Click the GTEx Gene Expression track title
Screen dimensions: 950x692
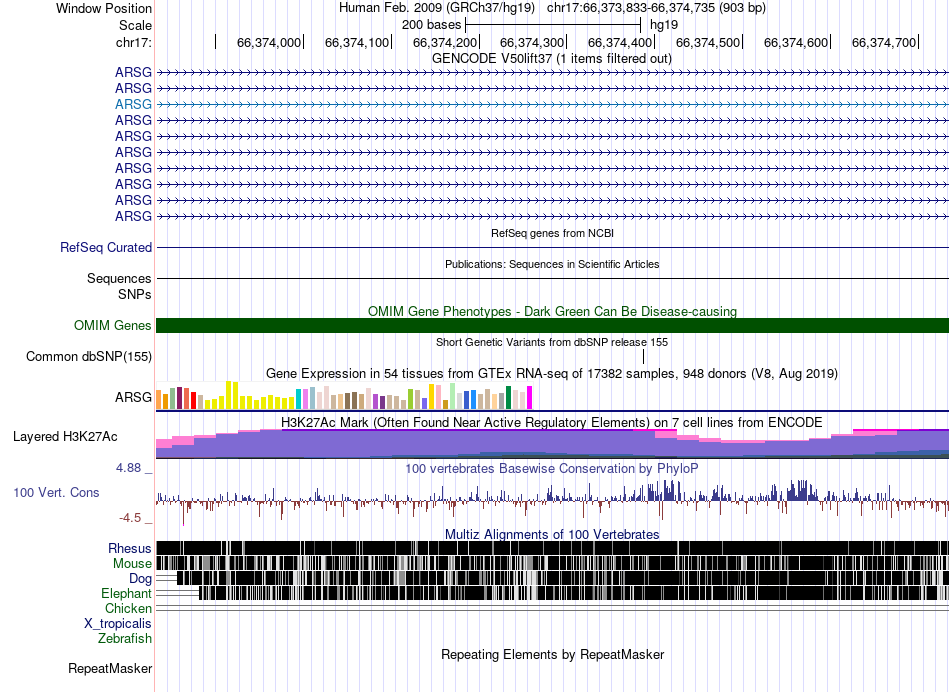coord(552,373)
